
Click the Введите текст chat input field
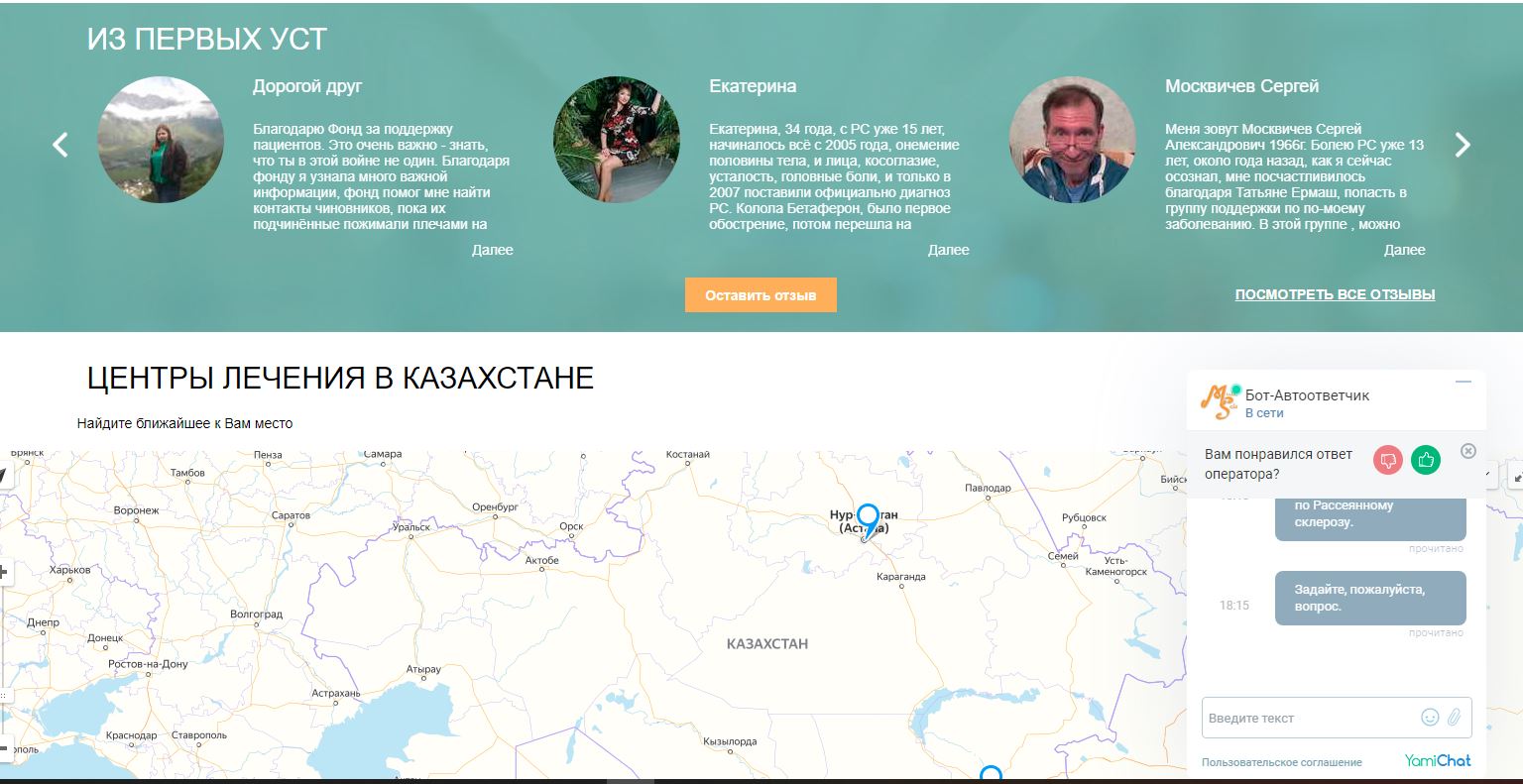click(1309, 718)
